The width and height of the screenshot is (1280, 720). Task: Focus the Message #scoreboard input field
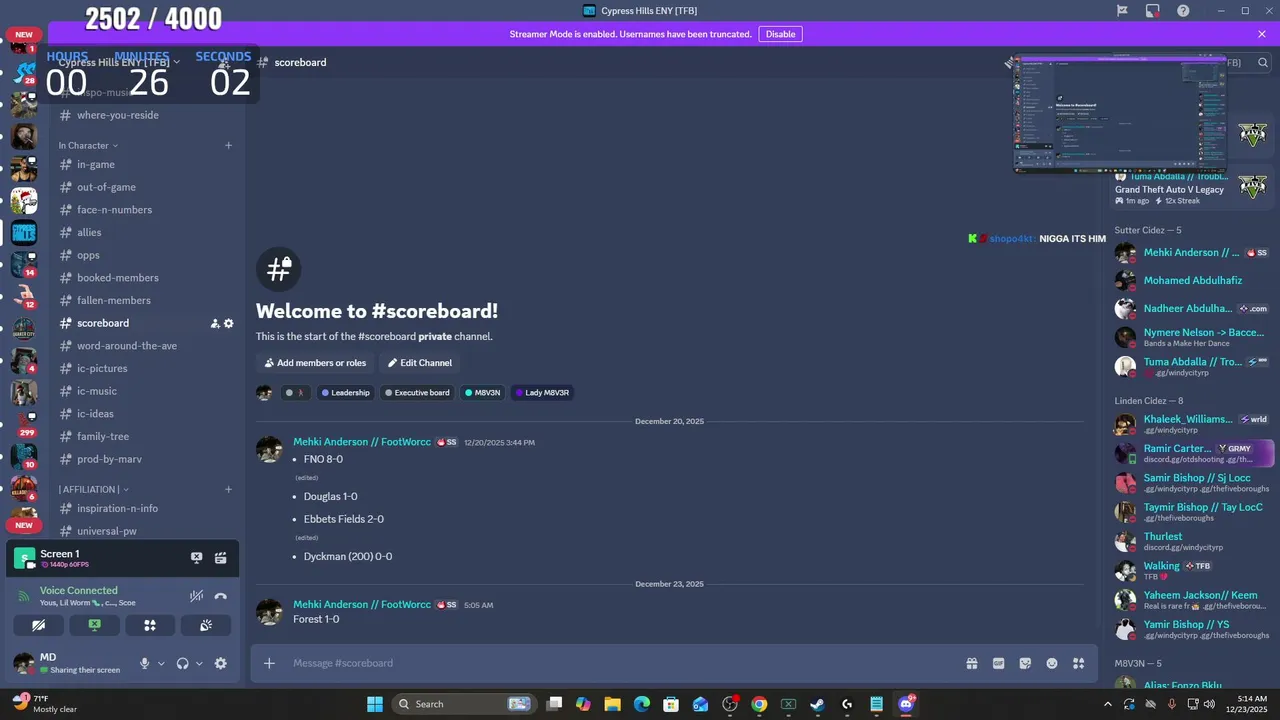click(x=620, y=663)
